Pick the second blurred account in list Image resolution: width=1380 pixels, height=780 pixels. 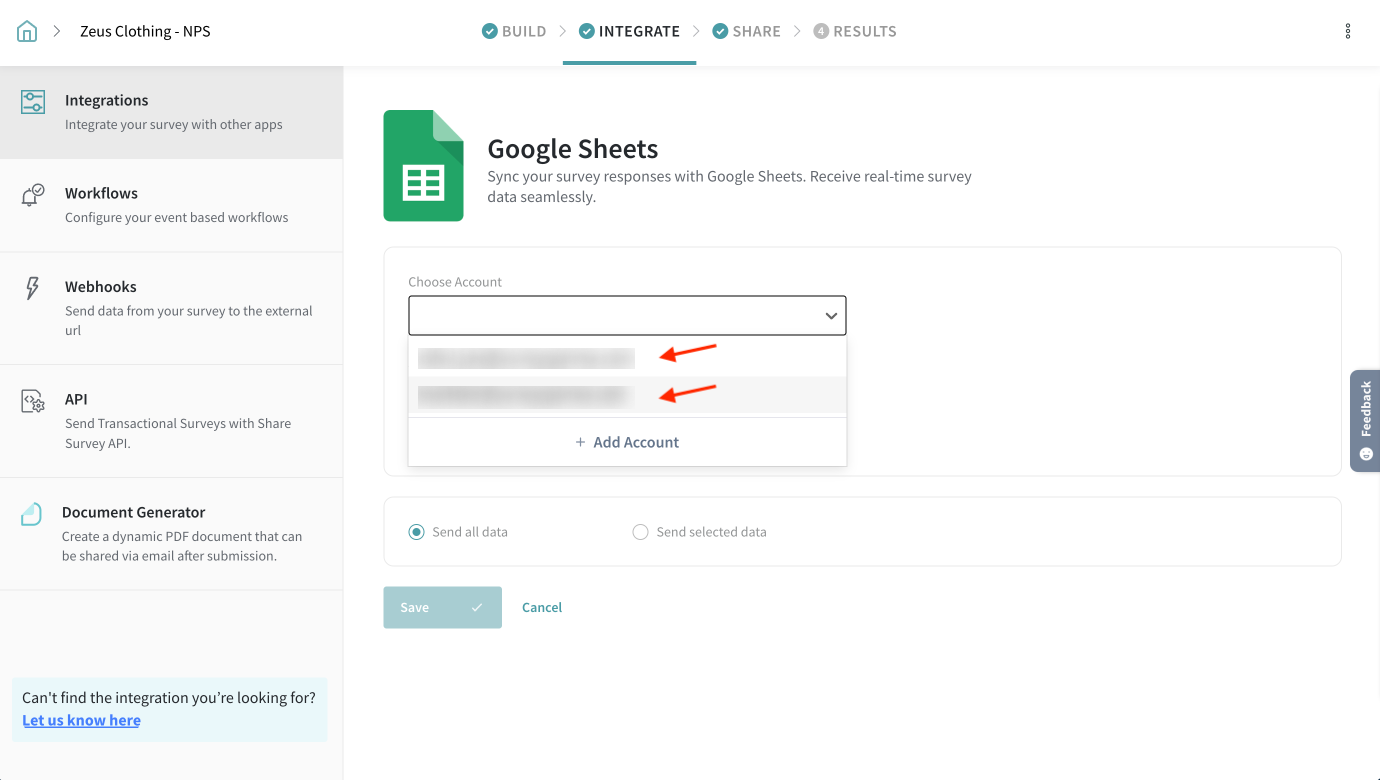627,396
